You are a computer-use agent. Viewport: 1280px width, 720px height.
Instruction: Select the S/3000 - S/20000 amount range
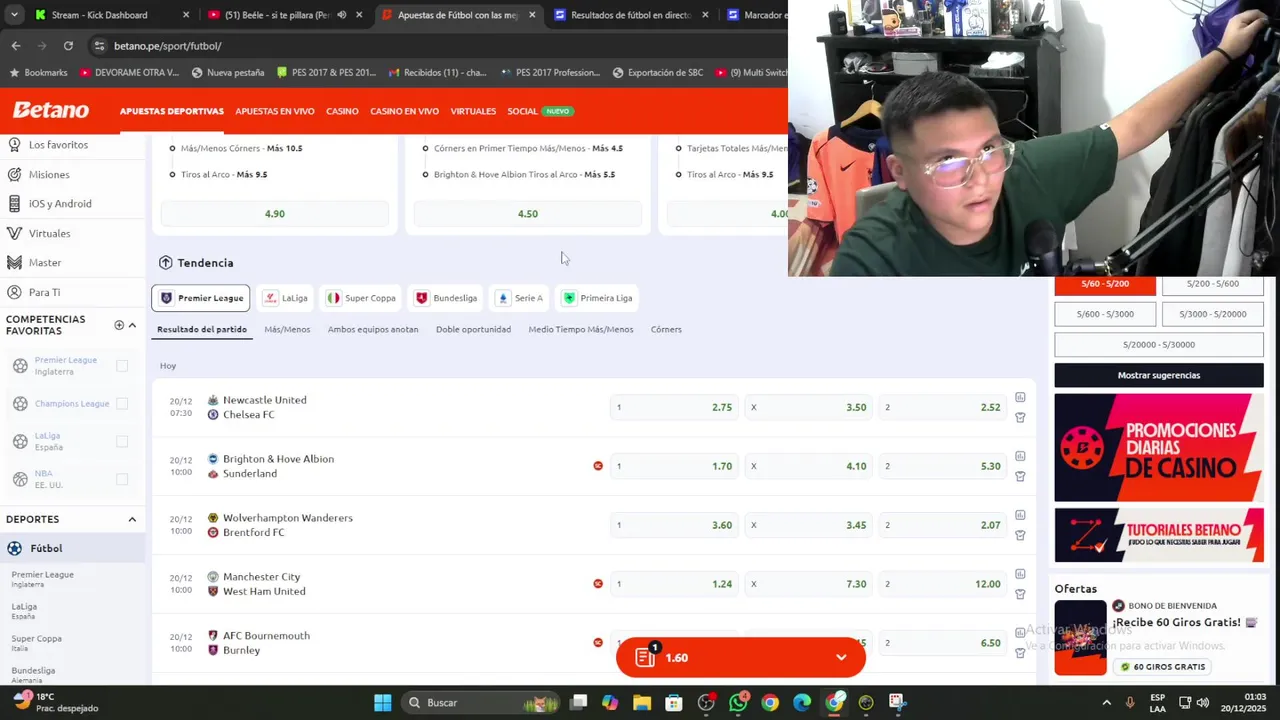click(x=1212, y=314)
